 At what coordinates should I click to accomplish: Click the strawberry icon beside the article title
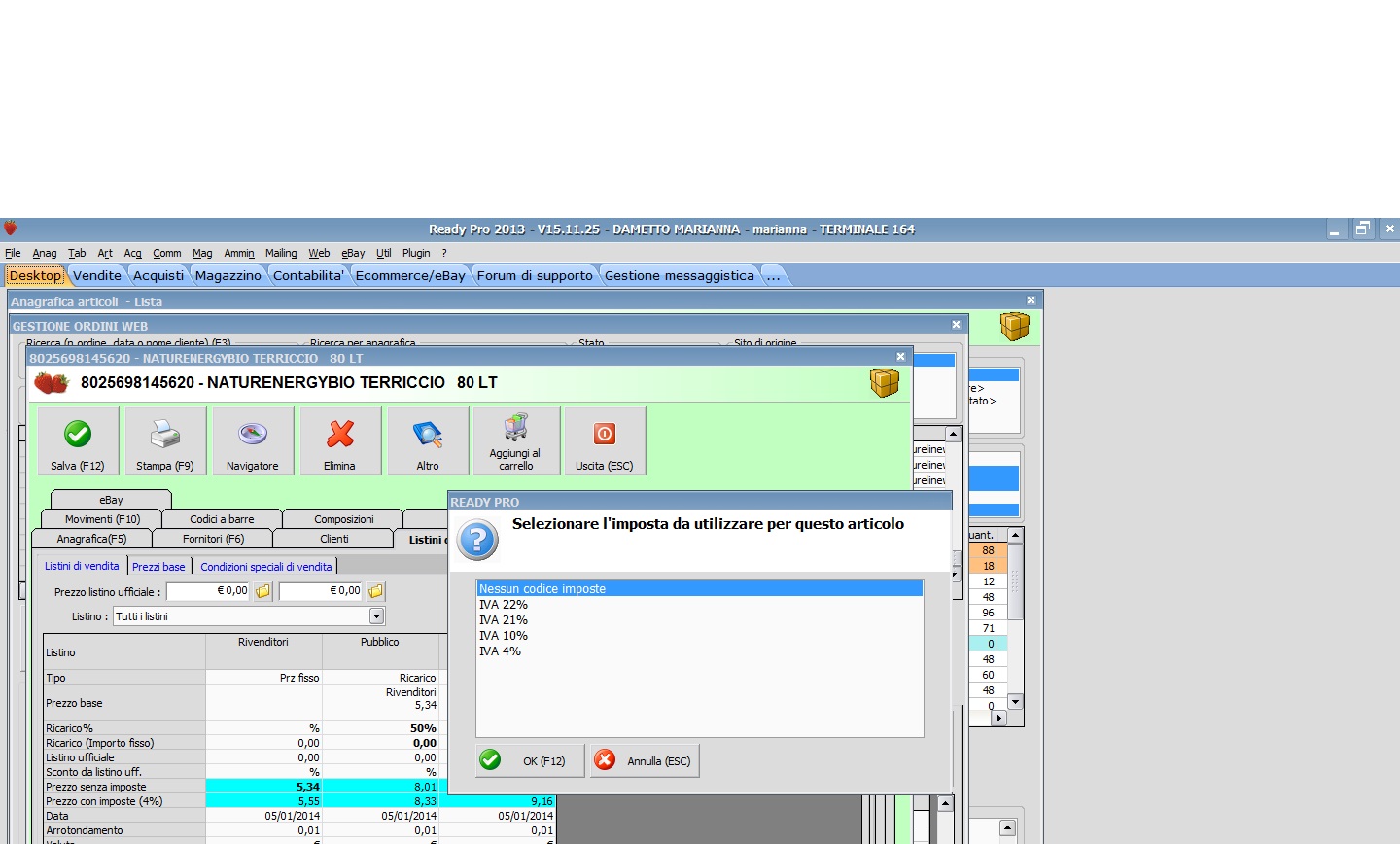click(x=52, y=383)
